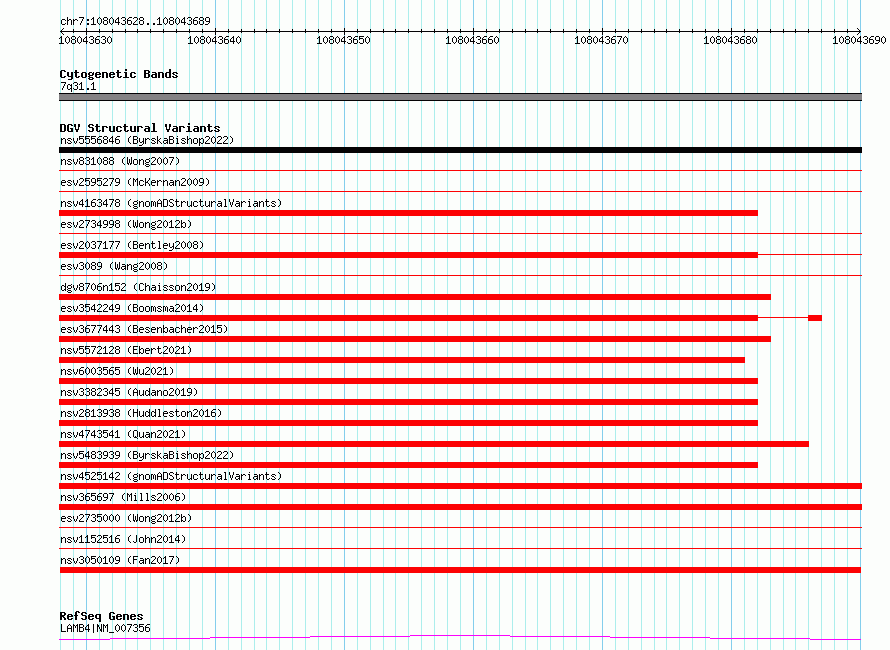890x650 pixels.
Task: Click ruler position 108043660
Action: point(472,40)
